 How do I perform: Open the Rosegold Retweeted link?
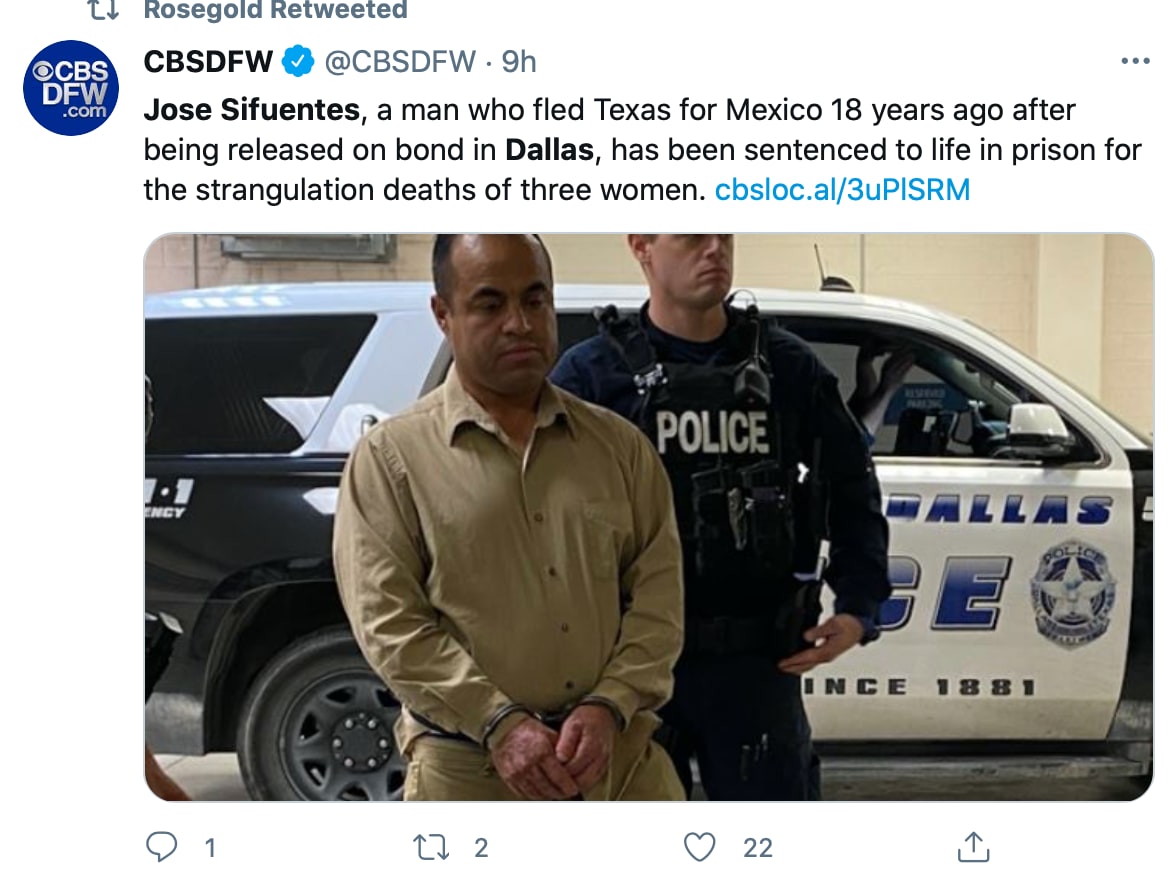[x=275, y=11]
